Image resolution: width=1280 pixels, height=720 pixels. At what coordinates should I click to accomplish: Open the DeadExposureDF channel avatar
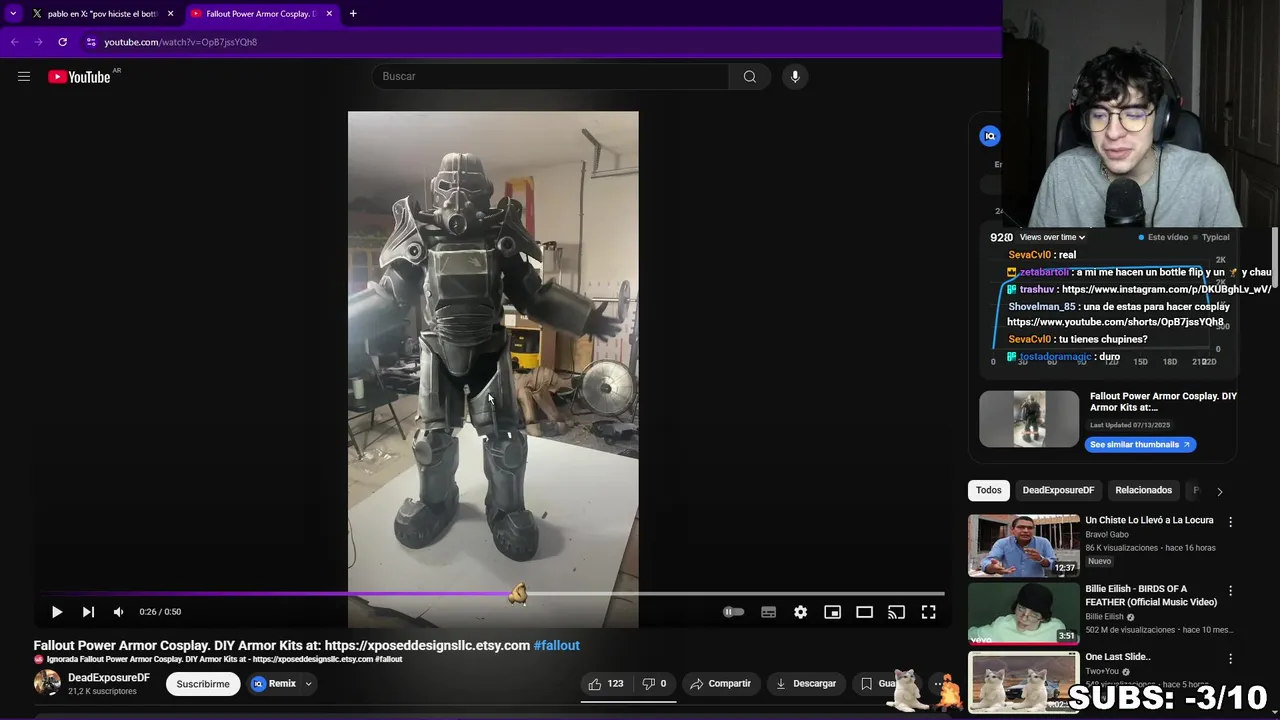click(x=47, y=683)
